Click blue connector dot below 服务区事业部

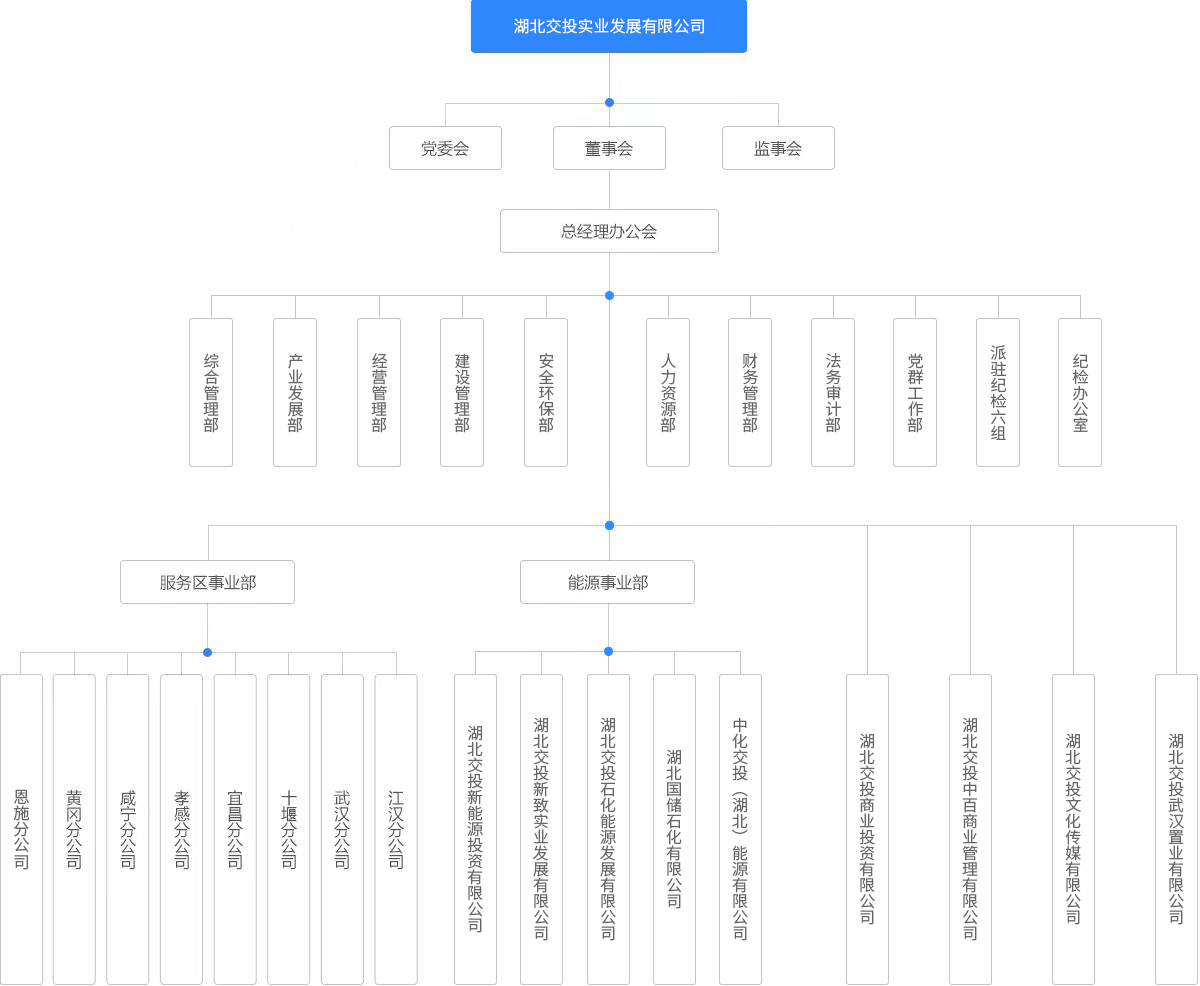[x=208, y=652]
